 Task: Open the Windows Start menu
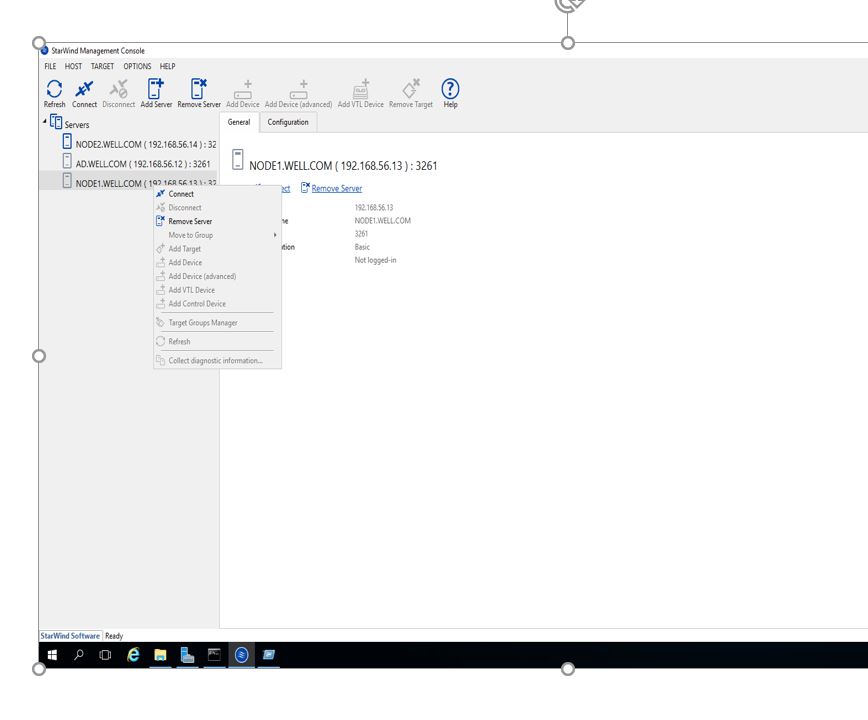click(52, 655)
